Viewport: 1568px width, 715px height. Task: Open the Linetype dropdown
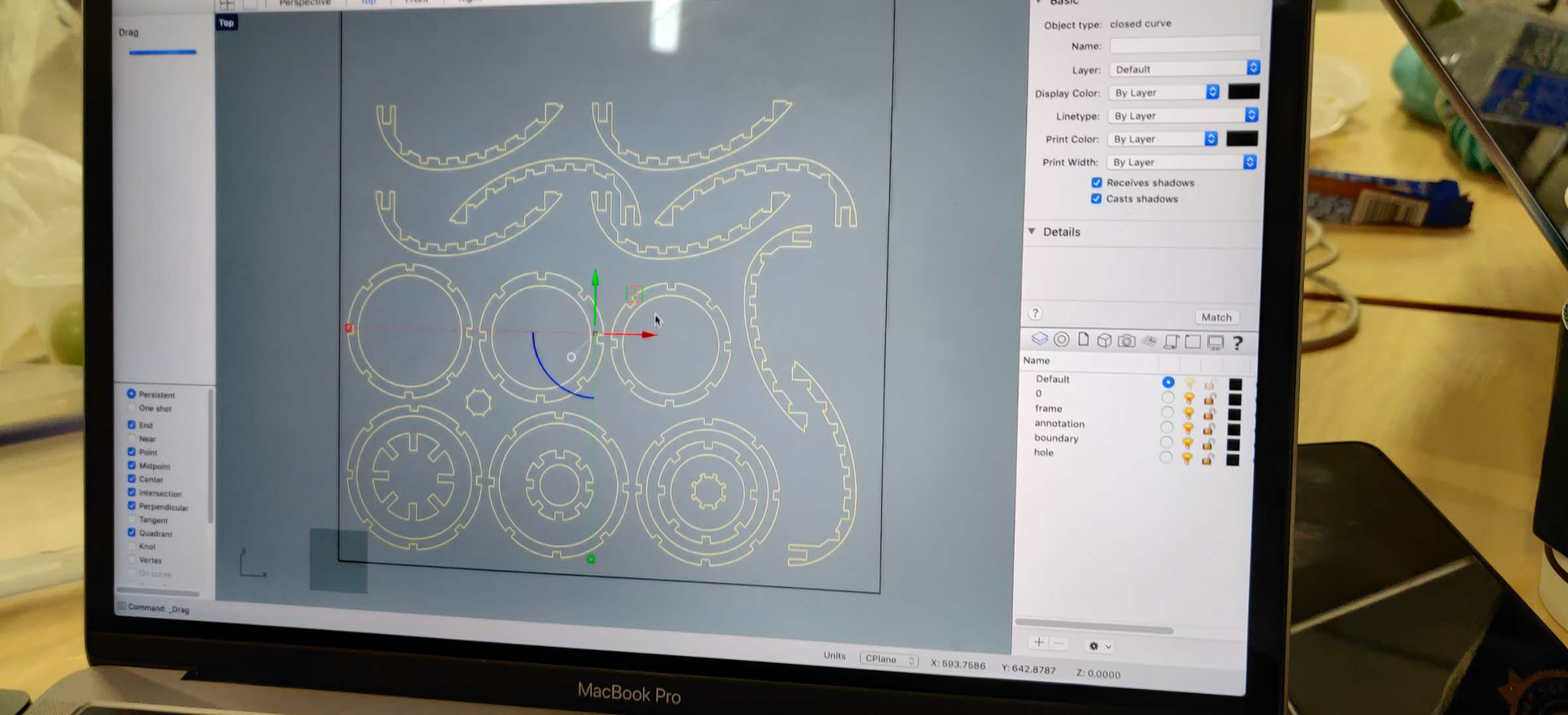[x=1183, y=115]
